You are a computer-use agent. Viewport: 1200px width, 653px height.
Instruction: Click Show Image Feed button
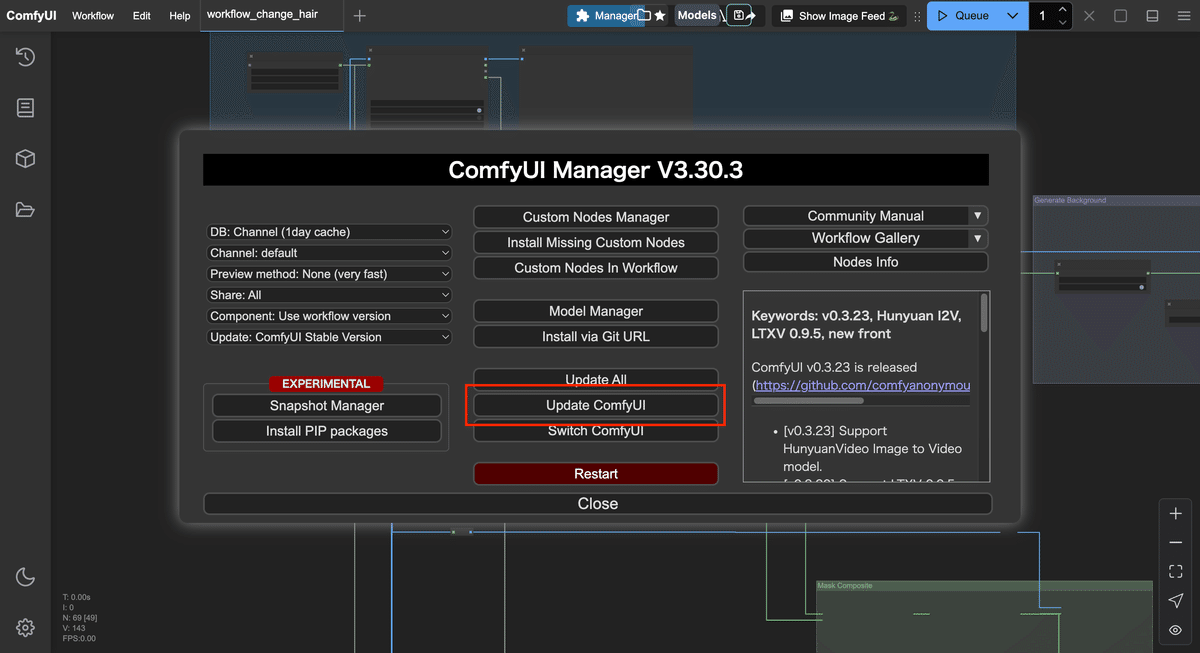pyautogui.click(x=841, y=16)
